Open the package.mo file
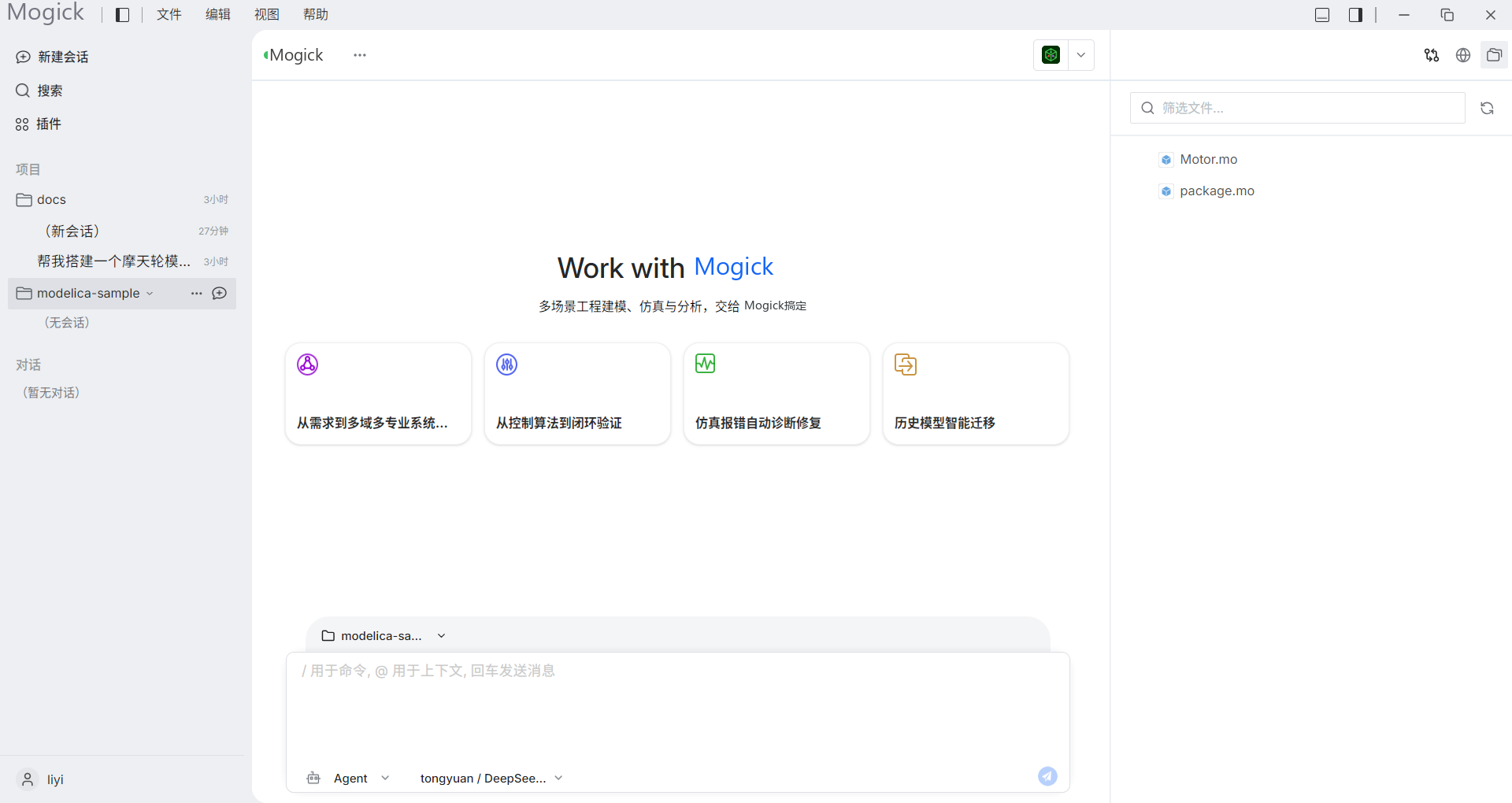Screen dimensions: 1512x803 tap(1207, 191)
